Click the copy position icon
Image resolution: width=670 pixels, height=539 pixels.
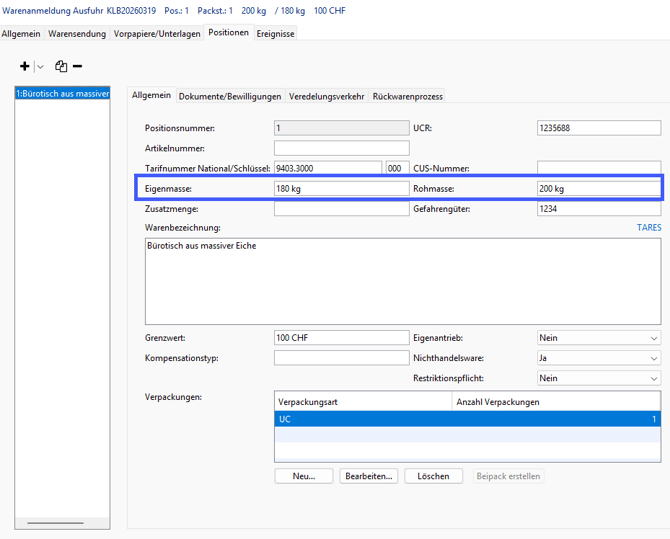[x=61, y=66]
